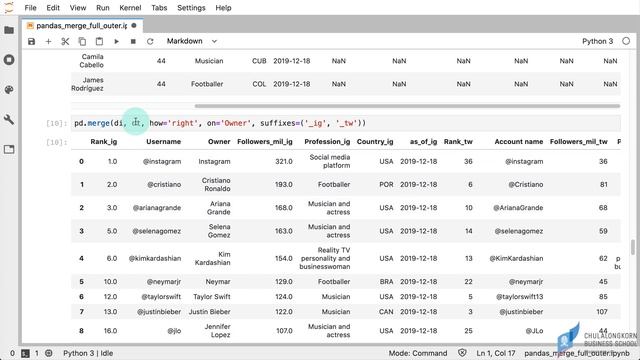Viewport: 640px width, 360px height.
Task: Click the Owner column header
Action: point(219,142)
